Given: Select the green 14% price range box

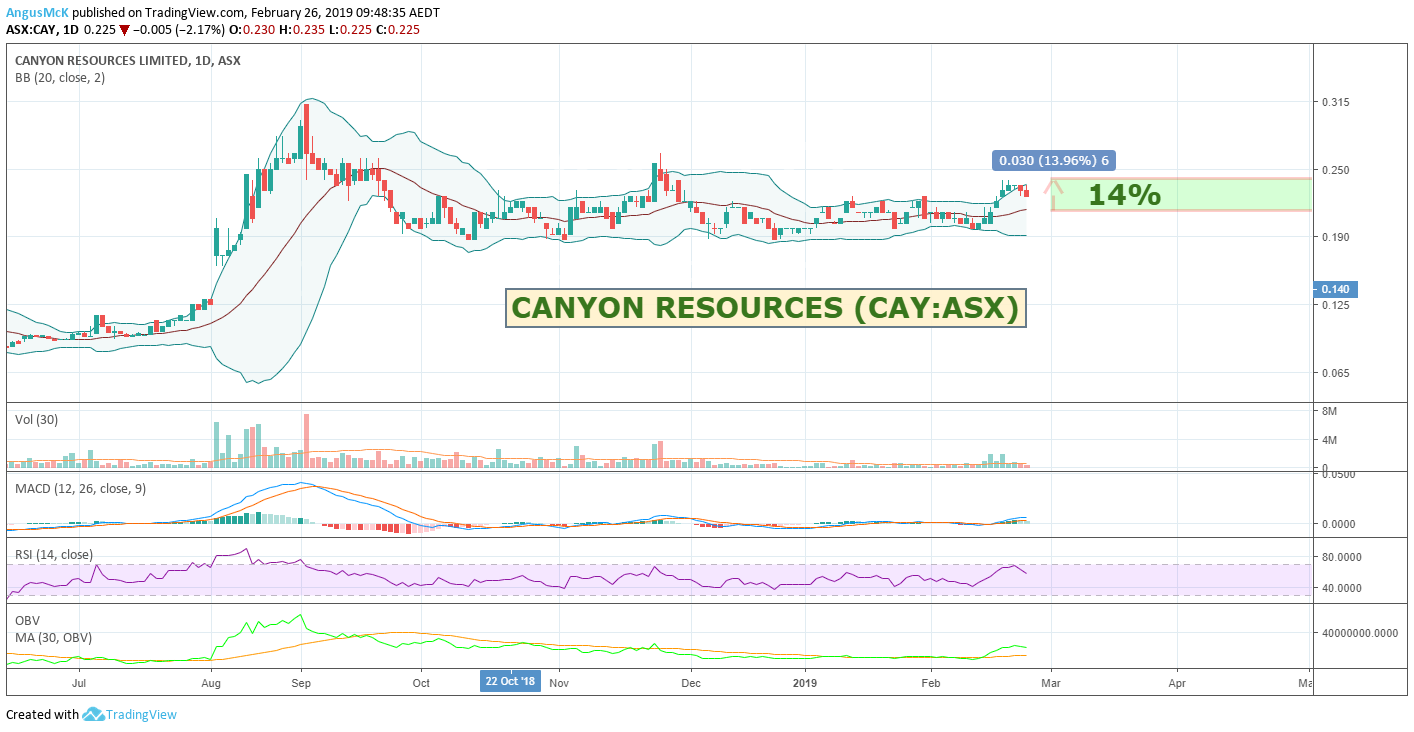Looking at the screenshot, I should click(x=1182, y=195).
